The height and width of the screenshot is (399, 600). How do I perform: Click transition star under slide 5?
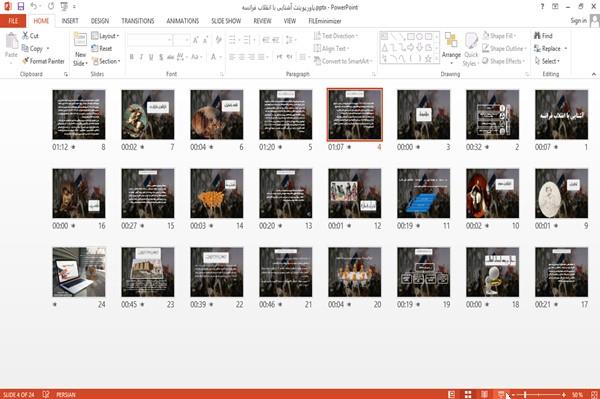280,147
